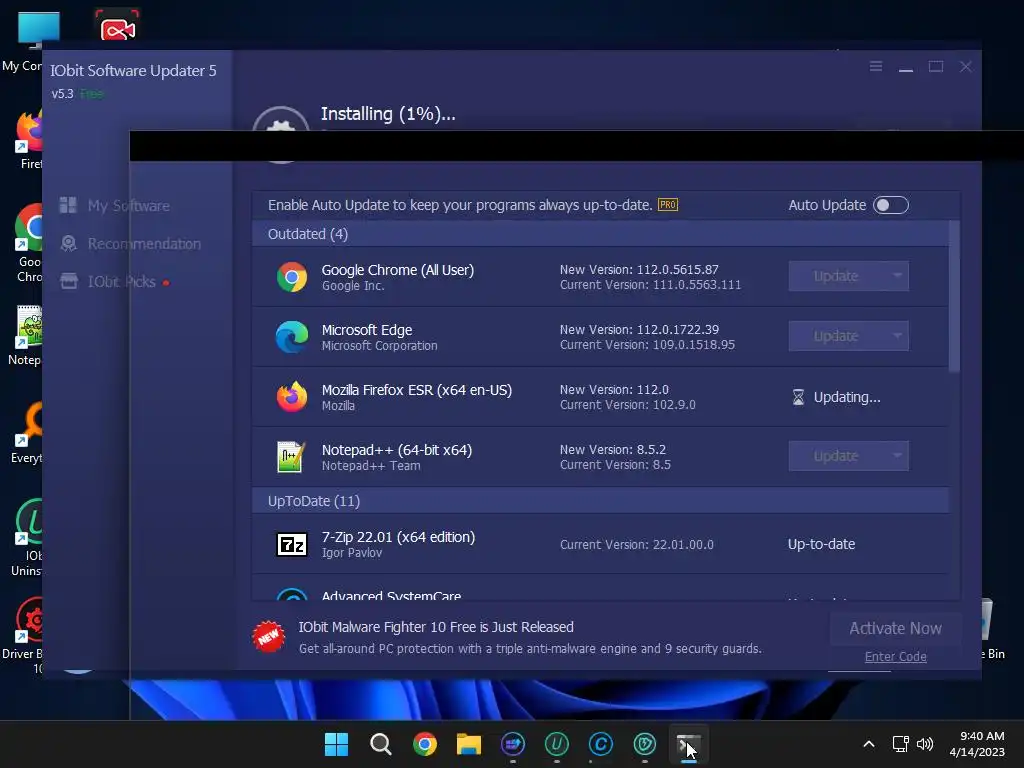This screenshot has height=768, width=1024.
Task: Open IObit Uninstaller green U taskbar icon
Action: click(556, 744)
